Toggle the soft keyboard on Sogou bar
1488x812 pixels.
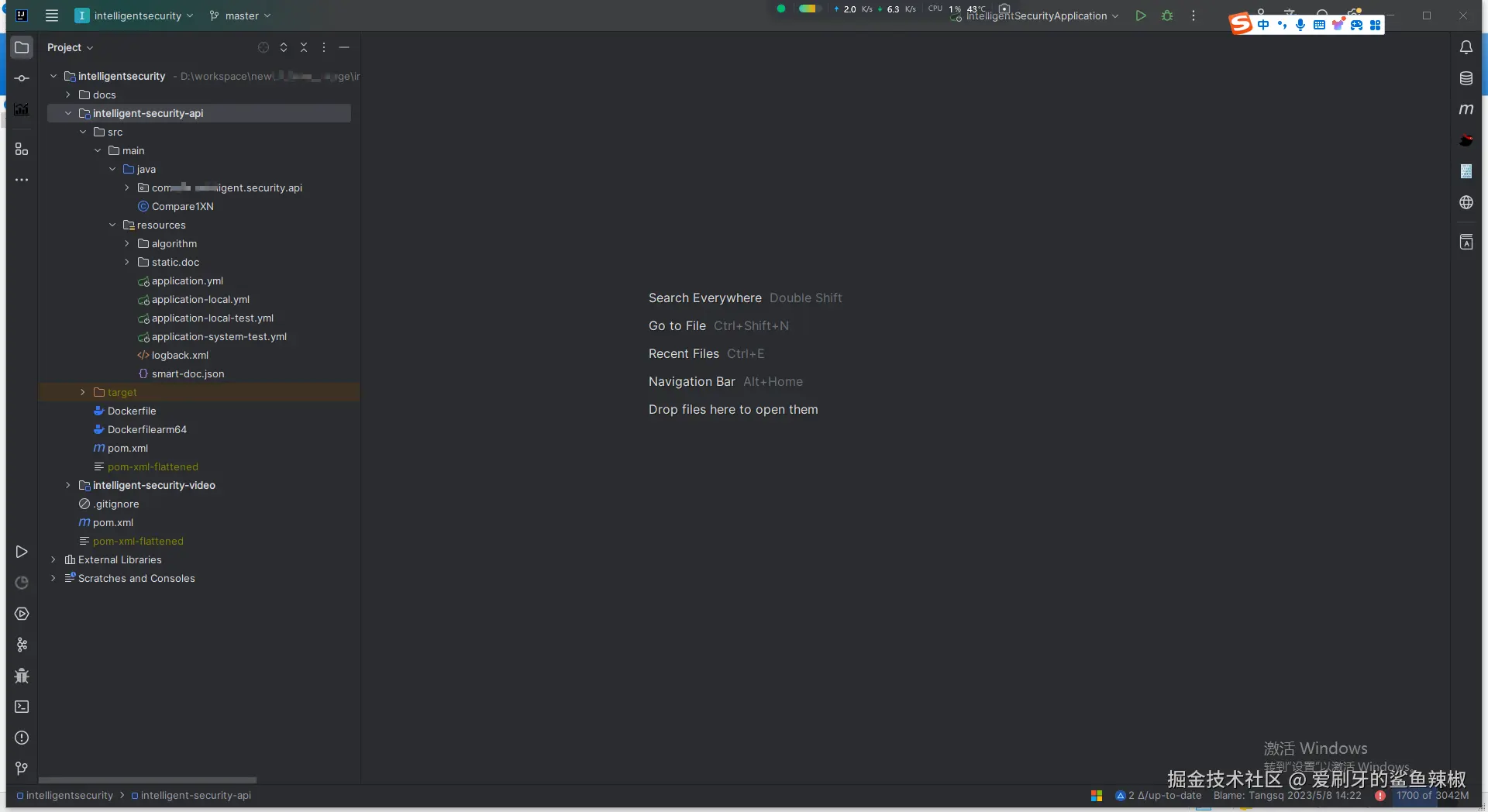click(x=1319, y=25)
